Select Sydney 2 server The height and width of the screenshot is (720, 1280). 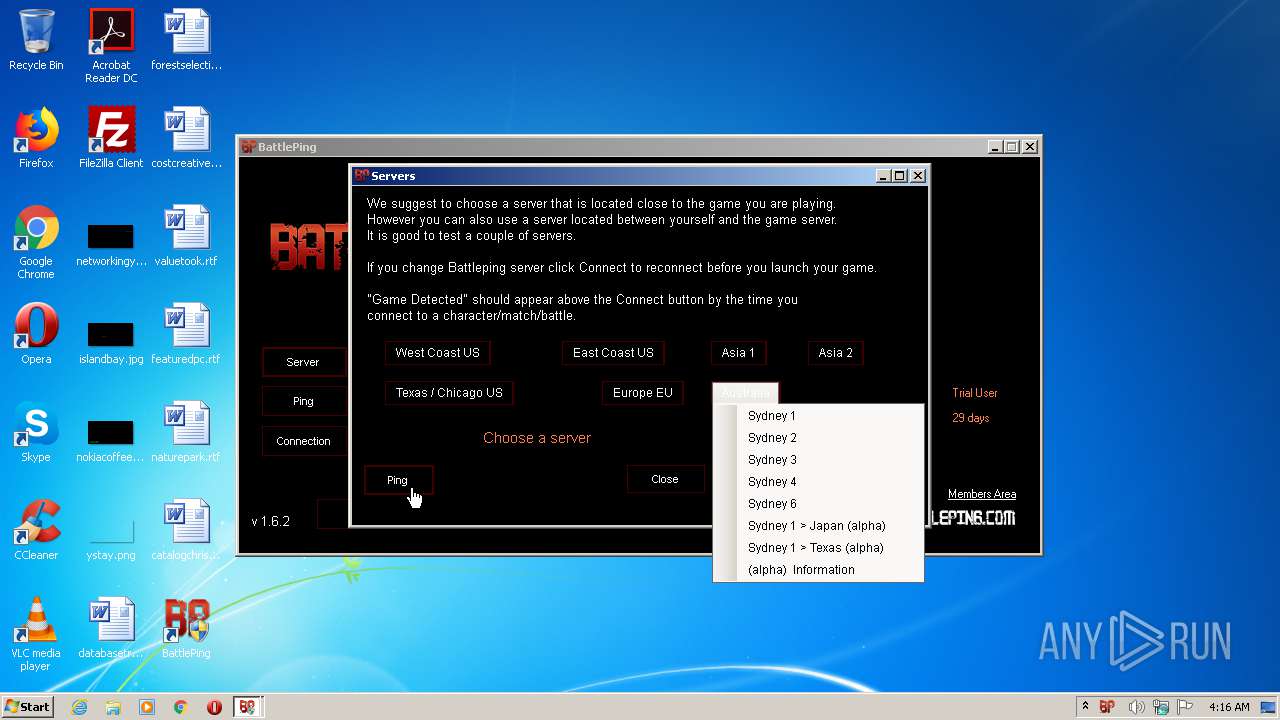tap(818, 438)
